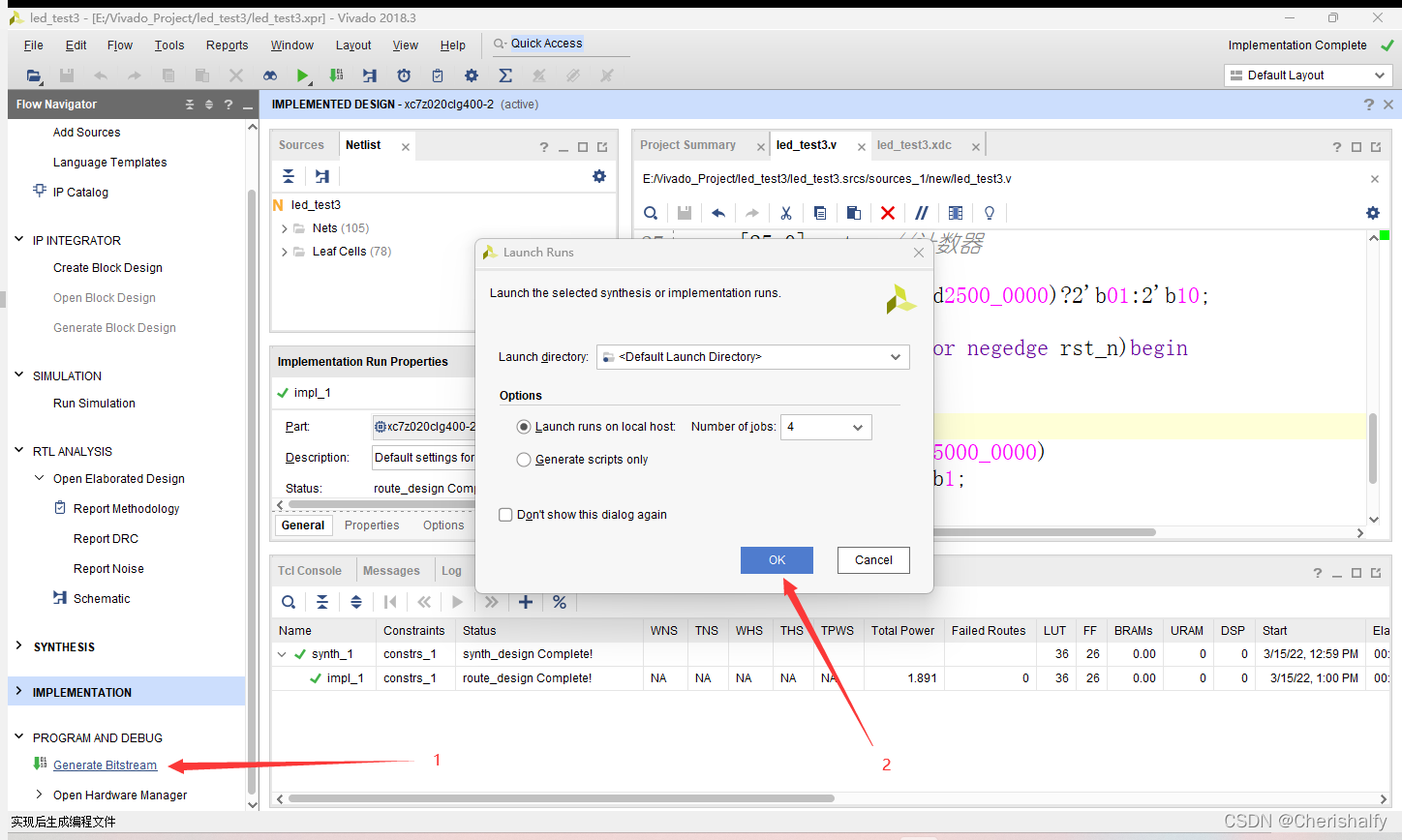The height and width of the screenshot is (840, 1402).
Task: Collapse the SIMULATION section
Action: coord(19,375)
